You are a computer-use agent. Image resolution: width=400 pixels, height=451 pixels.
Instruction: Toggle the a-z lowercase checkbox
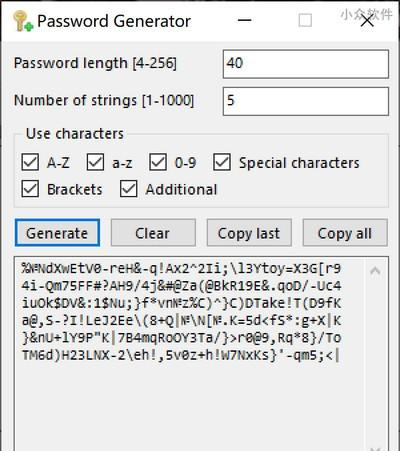(95, 162)
